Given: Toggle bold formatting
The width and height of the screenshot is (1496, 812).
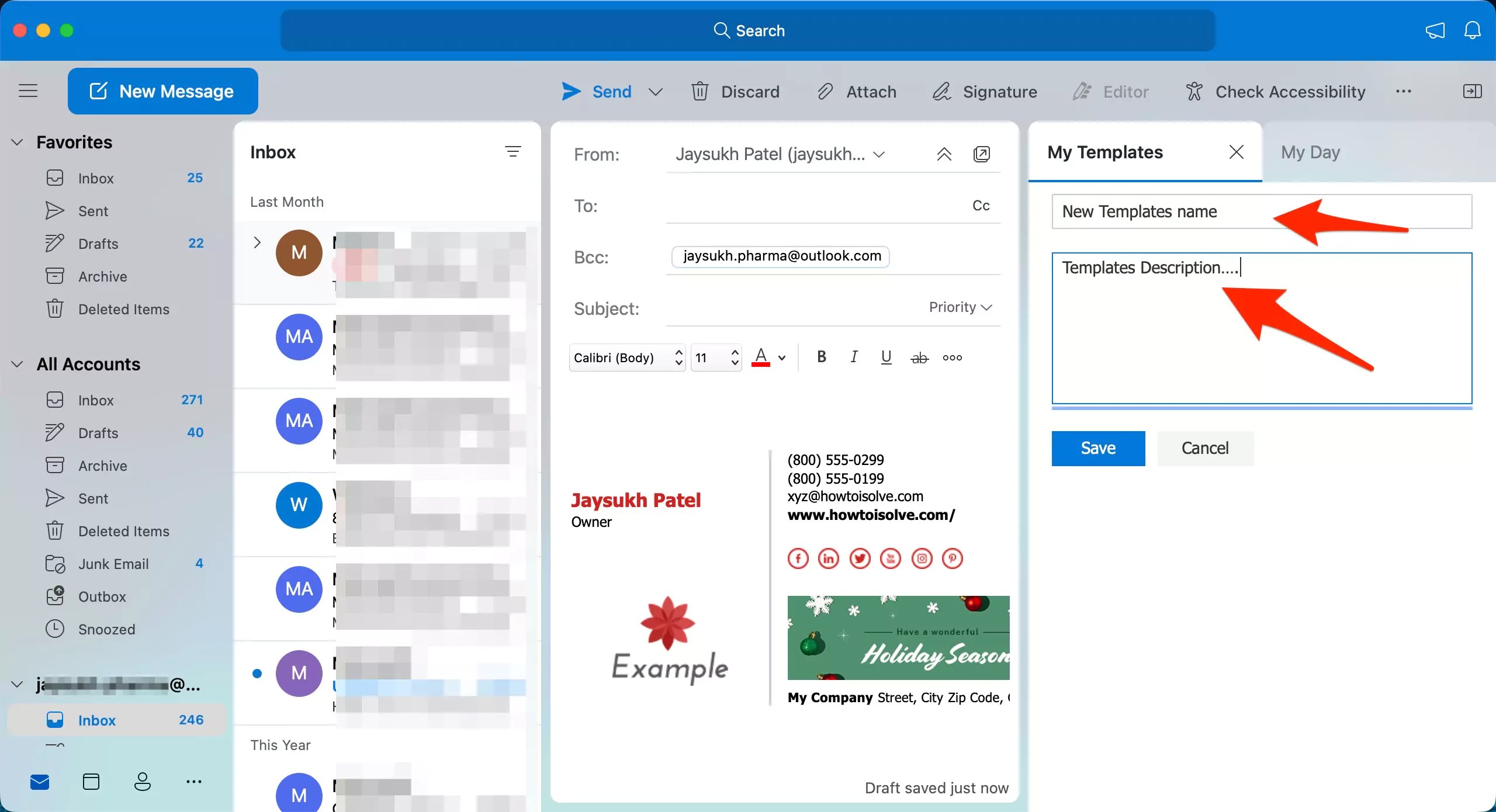Looking at the screenshot, I should pyautogui.click(x=821, y=357).
